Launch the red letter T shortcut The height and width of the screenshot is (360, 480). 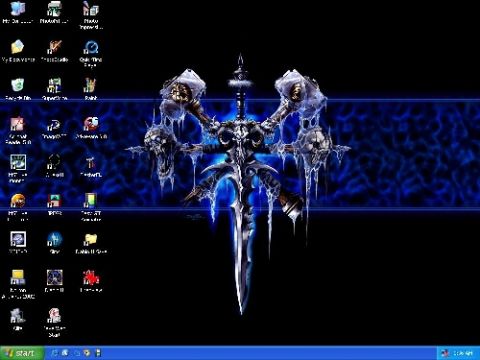90,162
